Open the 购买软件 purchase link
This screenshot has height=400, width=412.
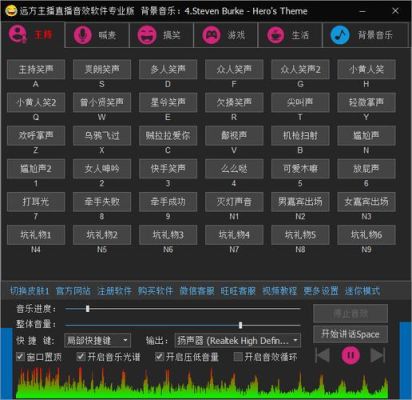[156, 291]
